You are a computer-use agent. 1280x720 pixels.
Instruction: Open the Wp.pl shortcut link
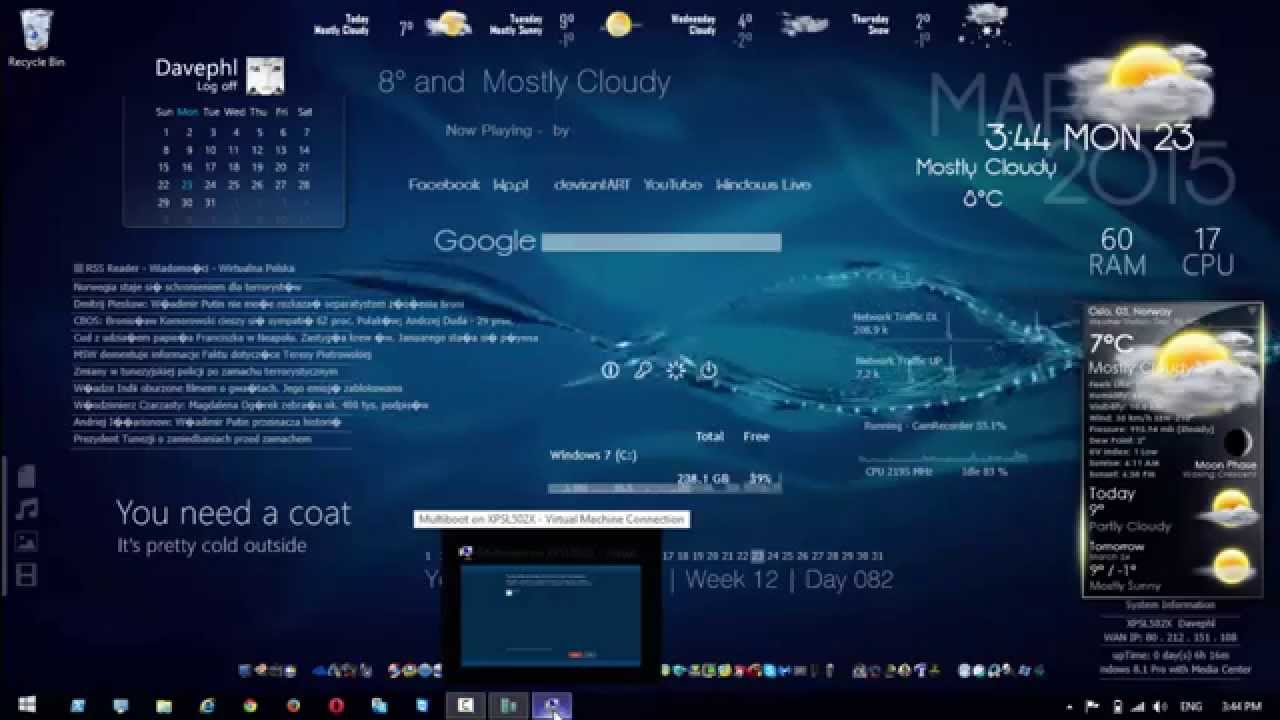point(510,185)
